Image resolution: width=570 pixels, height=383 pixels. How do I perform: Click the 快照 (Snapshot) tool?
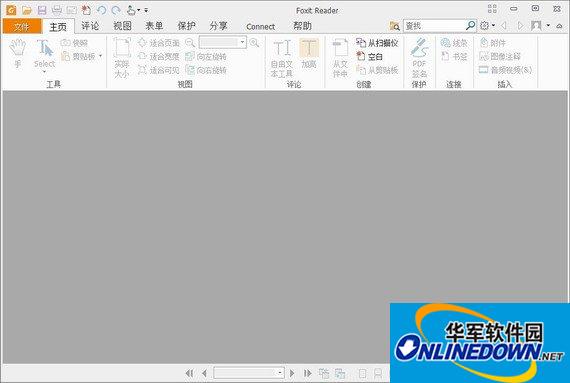tap(74, 43)
